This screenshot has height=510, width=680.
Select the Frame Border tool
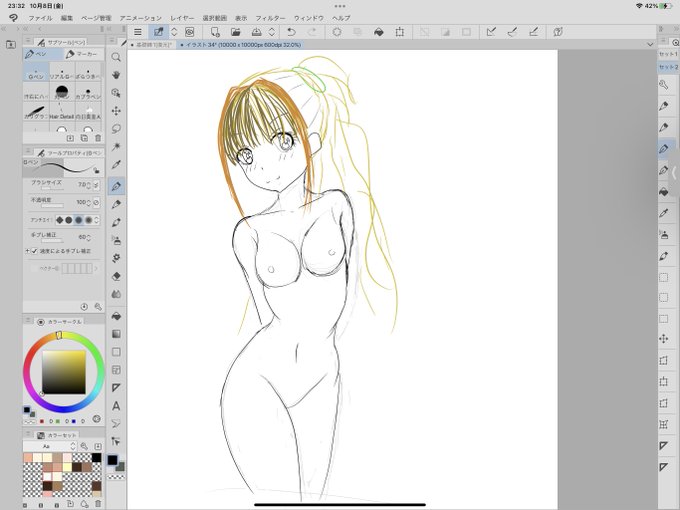pyautogui.click(x=116, y=370)
